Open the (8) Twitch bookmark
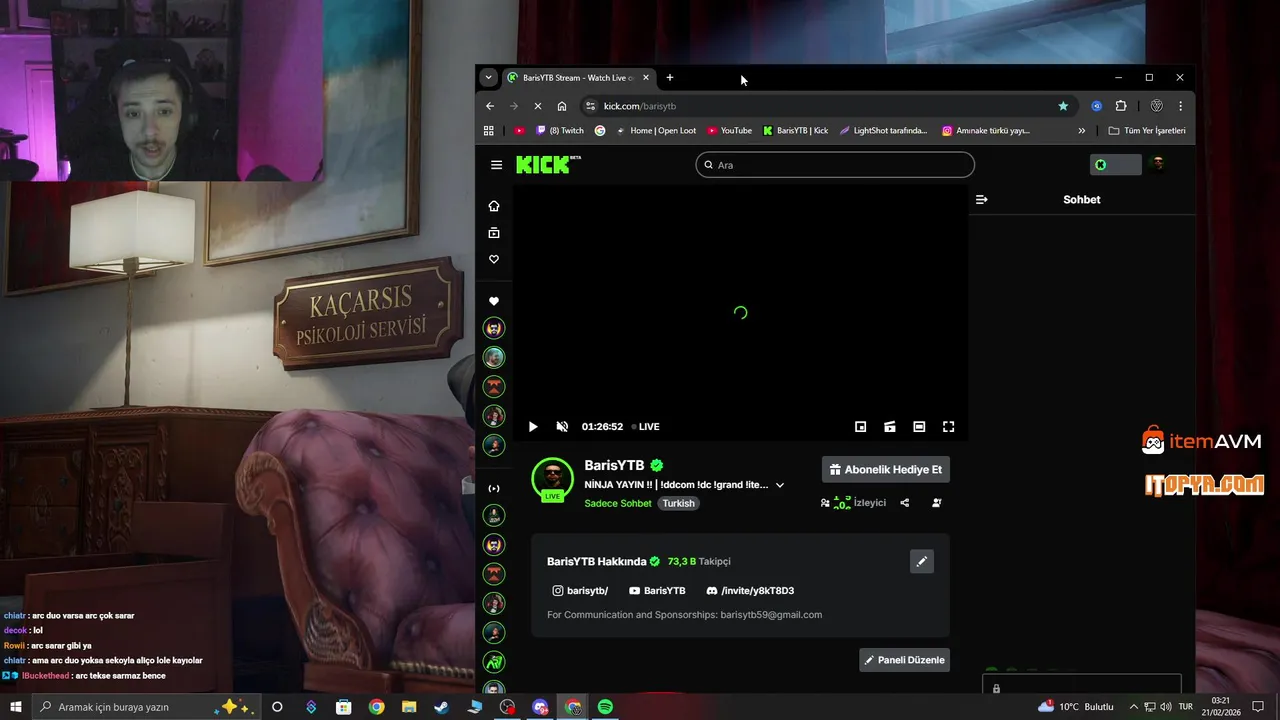 (x=560, y=130)
